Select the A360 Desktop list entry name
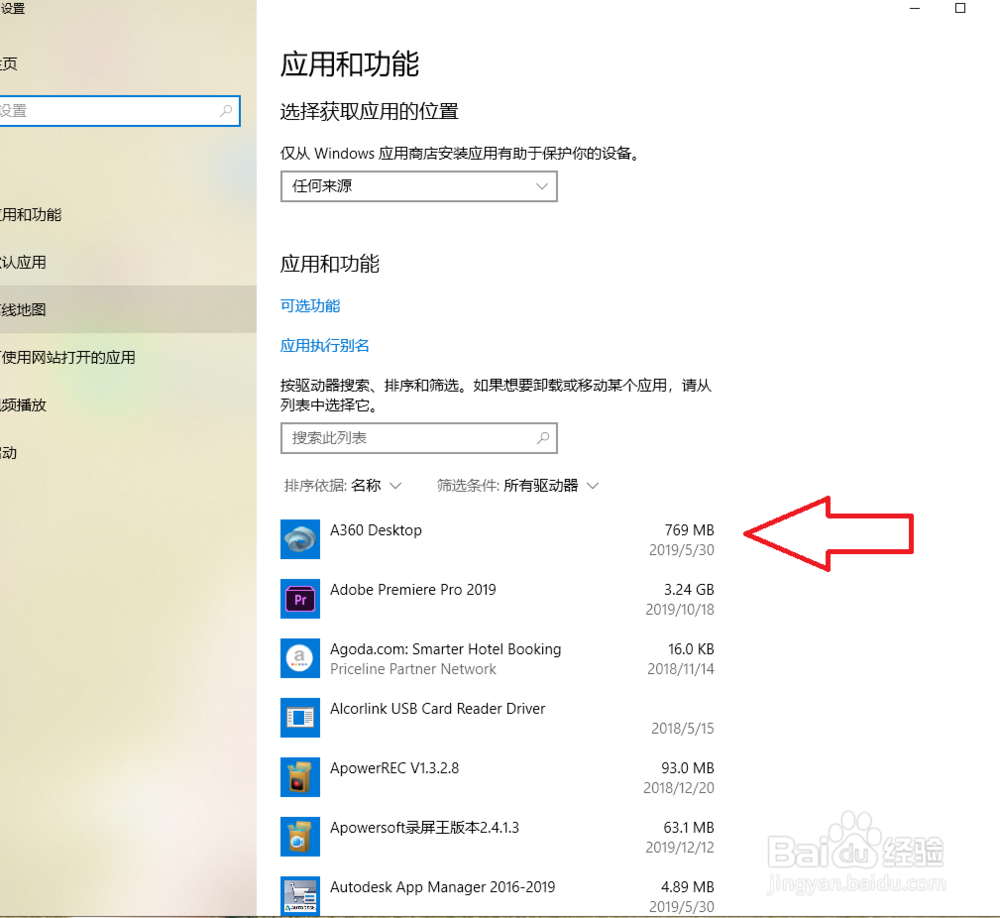Screen dimensions: 1000x918 (x=376, y=530)
